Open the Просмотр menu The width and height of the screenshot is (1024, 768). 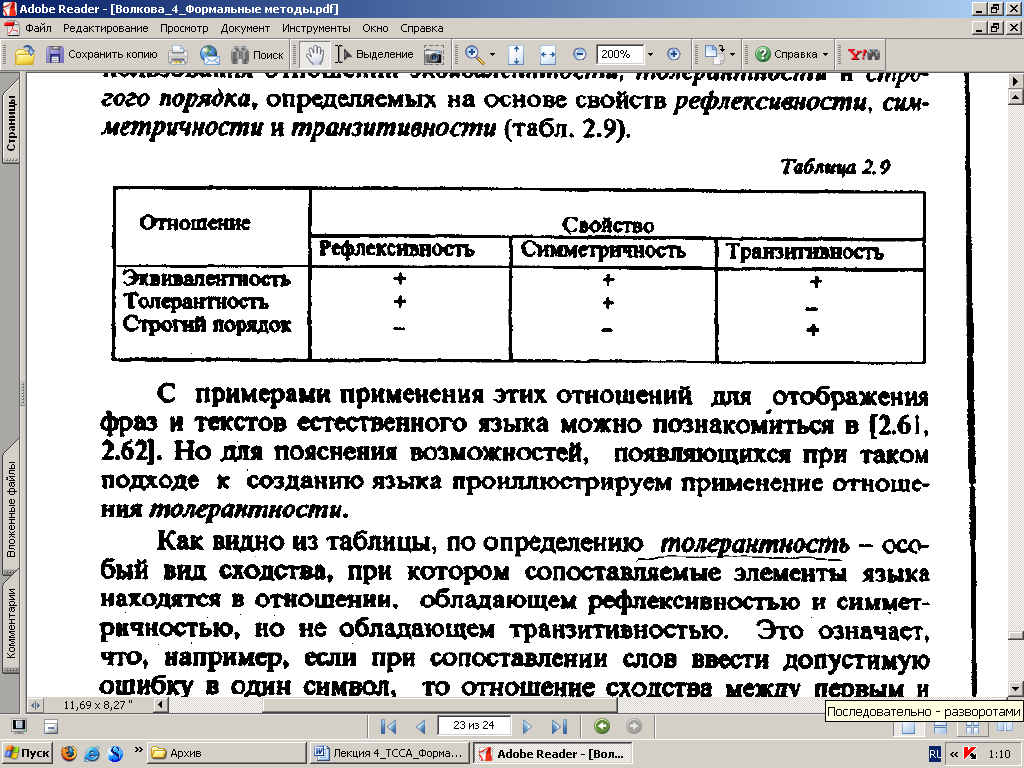(184, 28)
